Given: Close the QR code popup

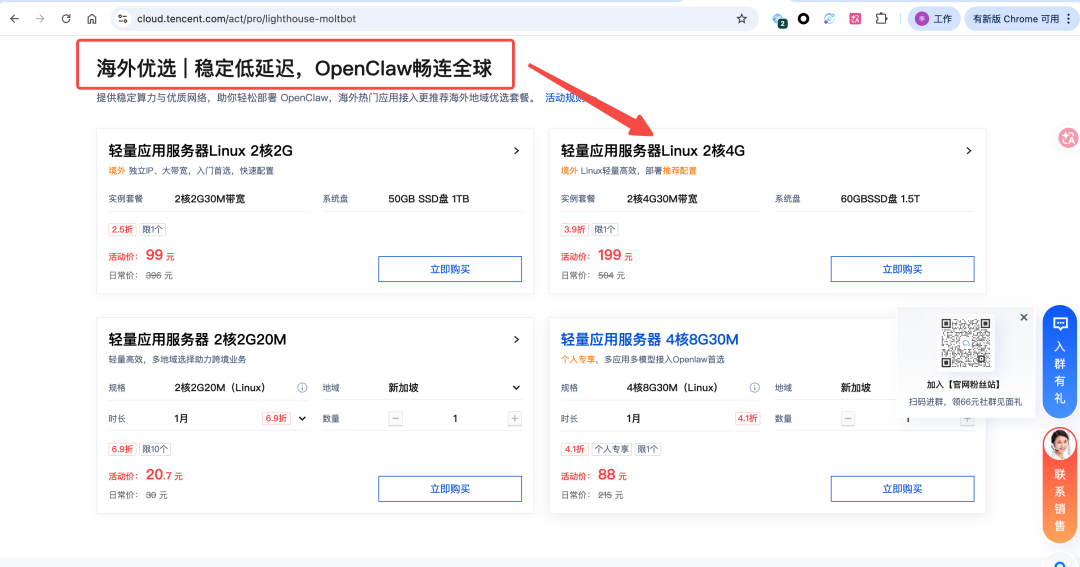Looking at the screenshot, I should click(1024, 318).
